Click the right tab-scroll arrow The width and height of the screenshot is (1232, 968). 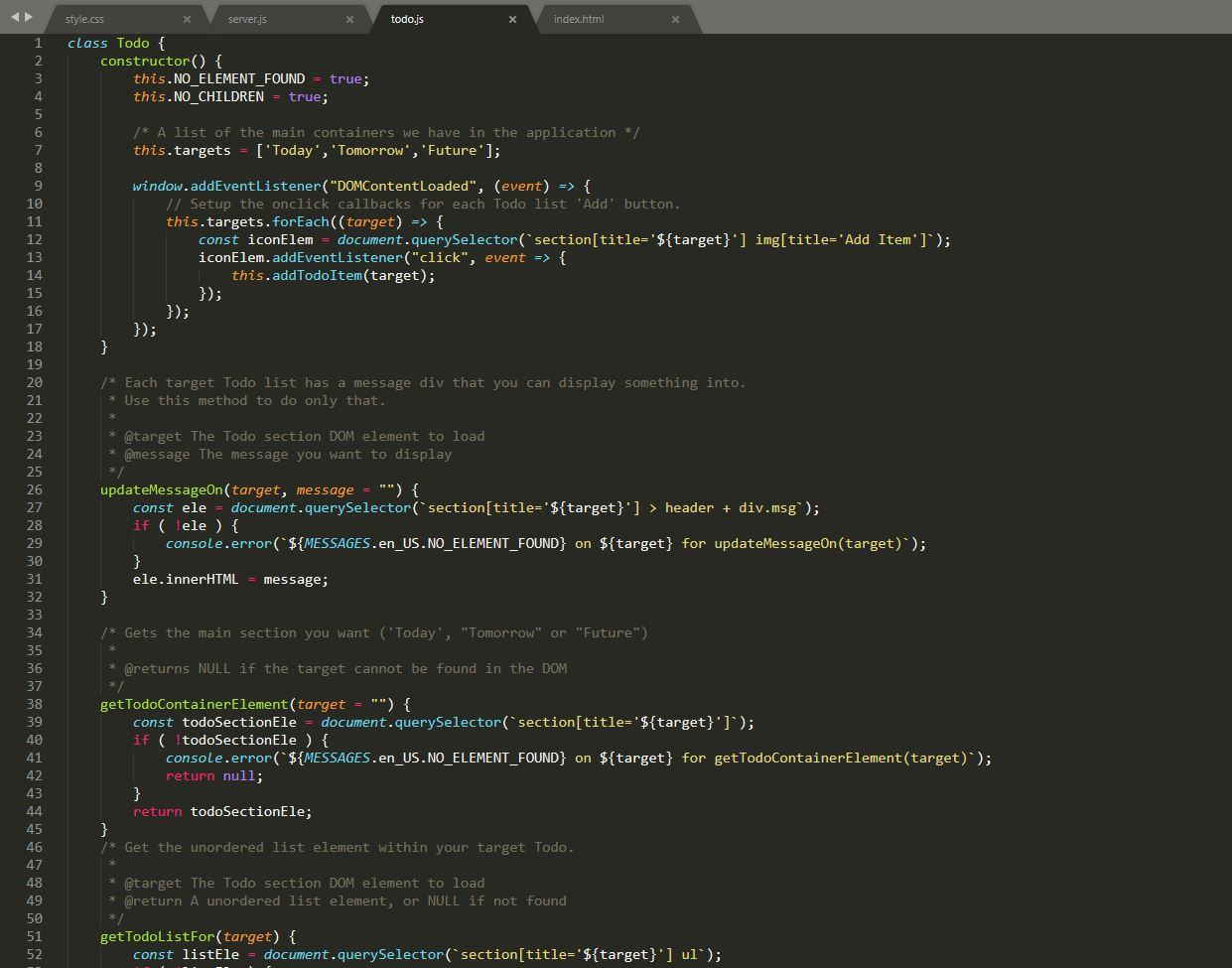point(29,17)
